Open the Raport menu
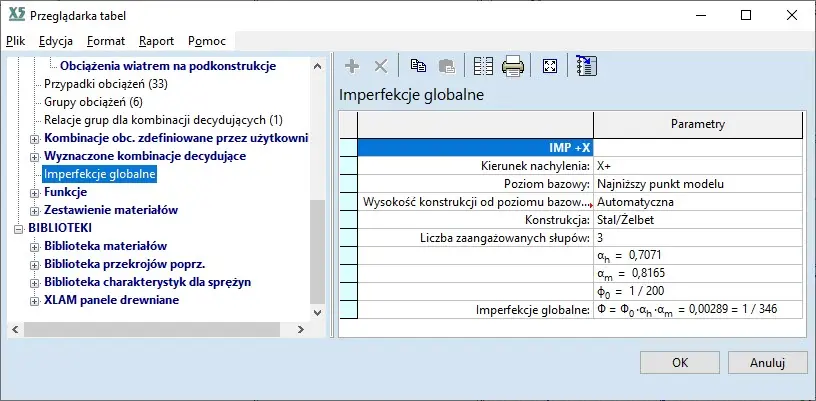Viewport: 816px width, 401px height. pos(156,41)
